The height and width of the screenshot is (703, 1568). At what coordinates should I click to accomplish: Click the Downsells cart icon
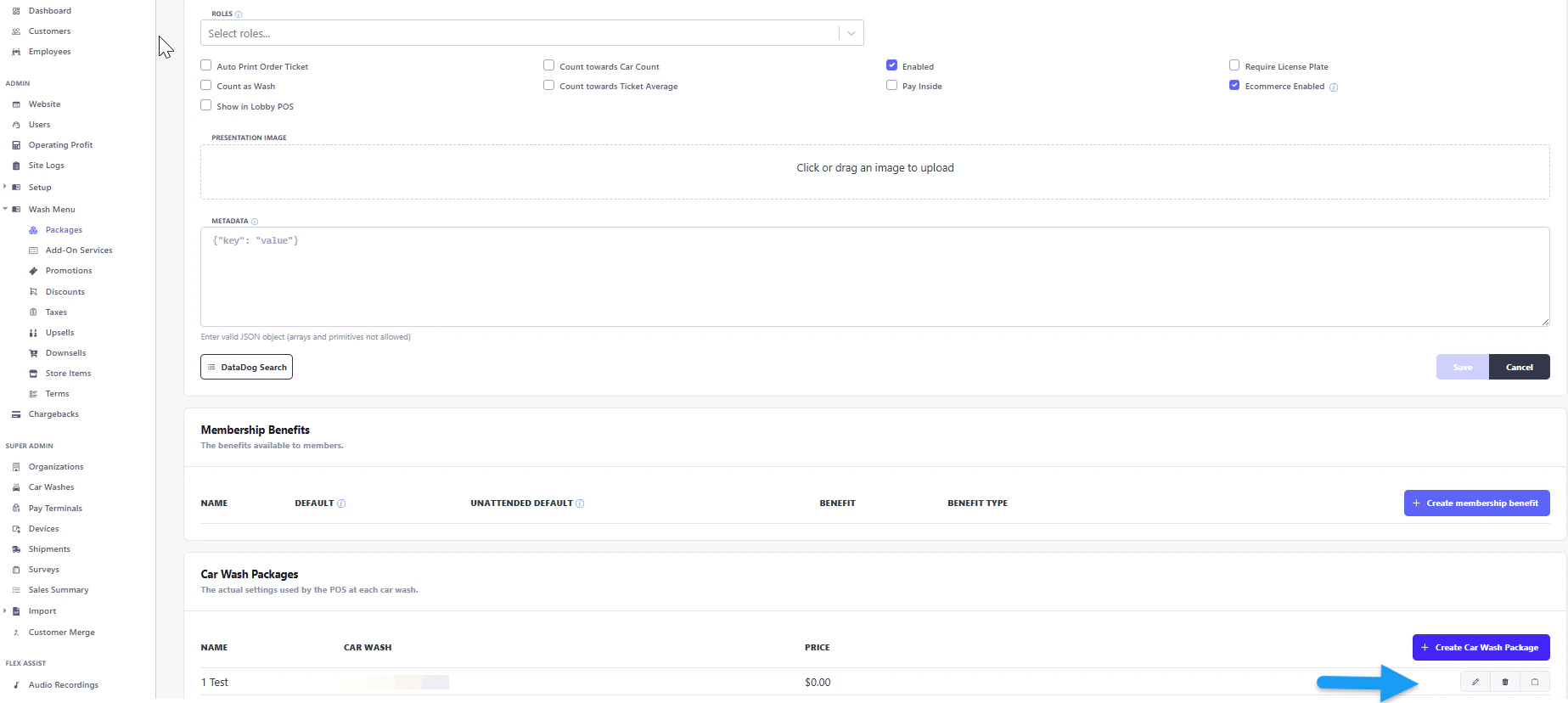pos(33,353)
